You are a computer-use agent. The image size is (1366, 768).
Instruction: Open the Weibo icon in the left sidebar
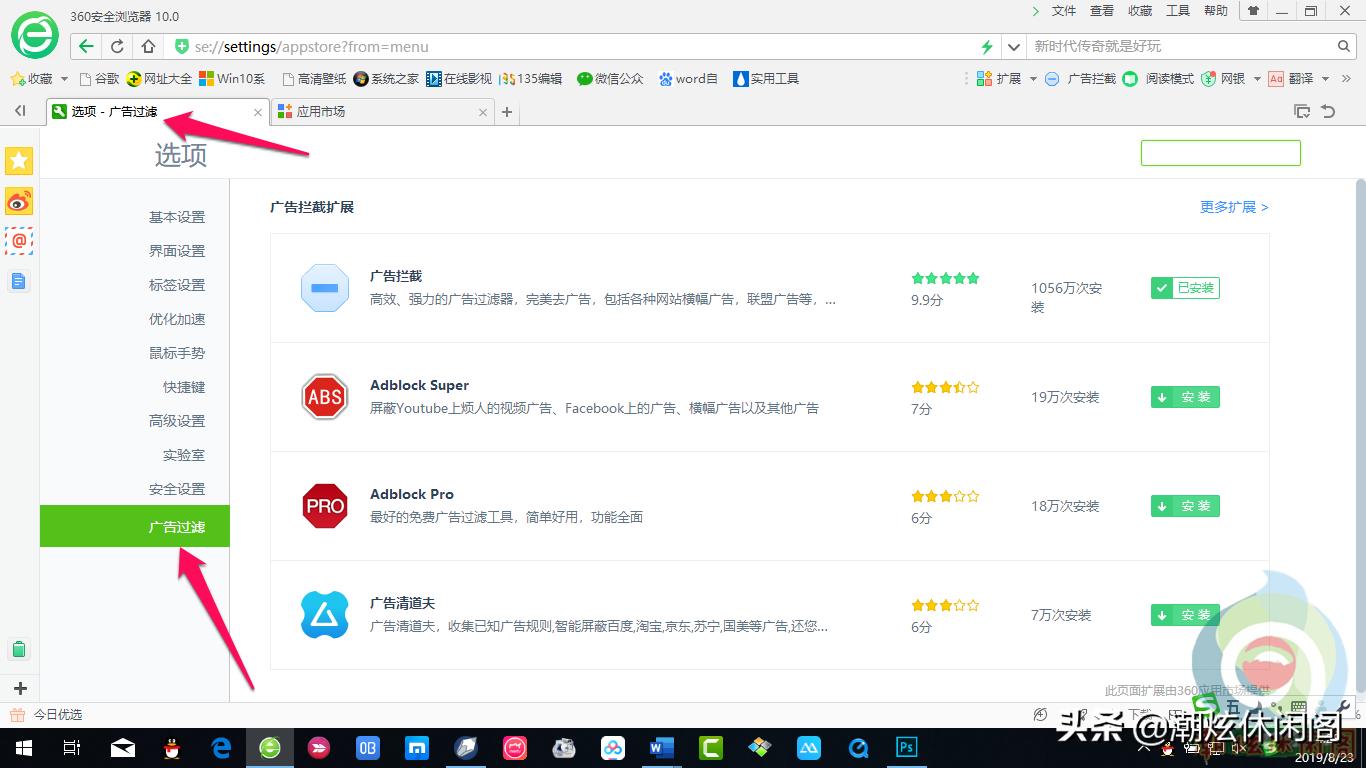[19, 201]
